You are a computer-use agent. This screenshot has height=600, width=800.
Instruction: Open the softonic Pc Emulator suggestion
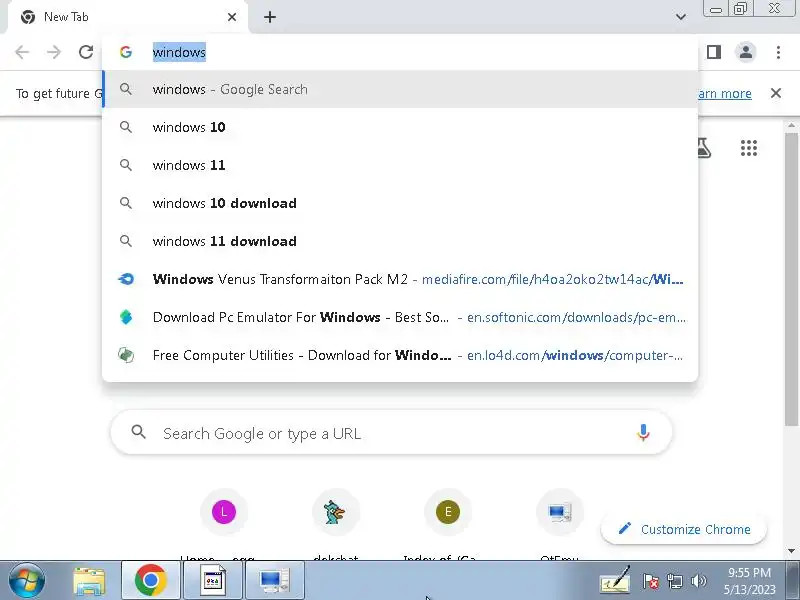[400, 317]
